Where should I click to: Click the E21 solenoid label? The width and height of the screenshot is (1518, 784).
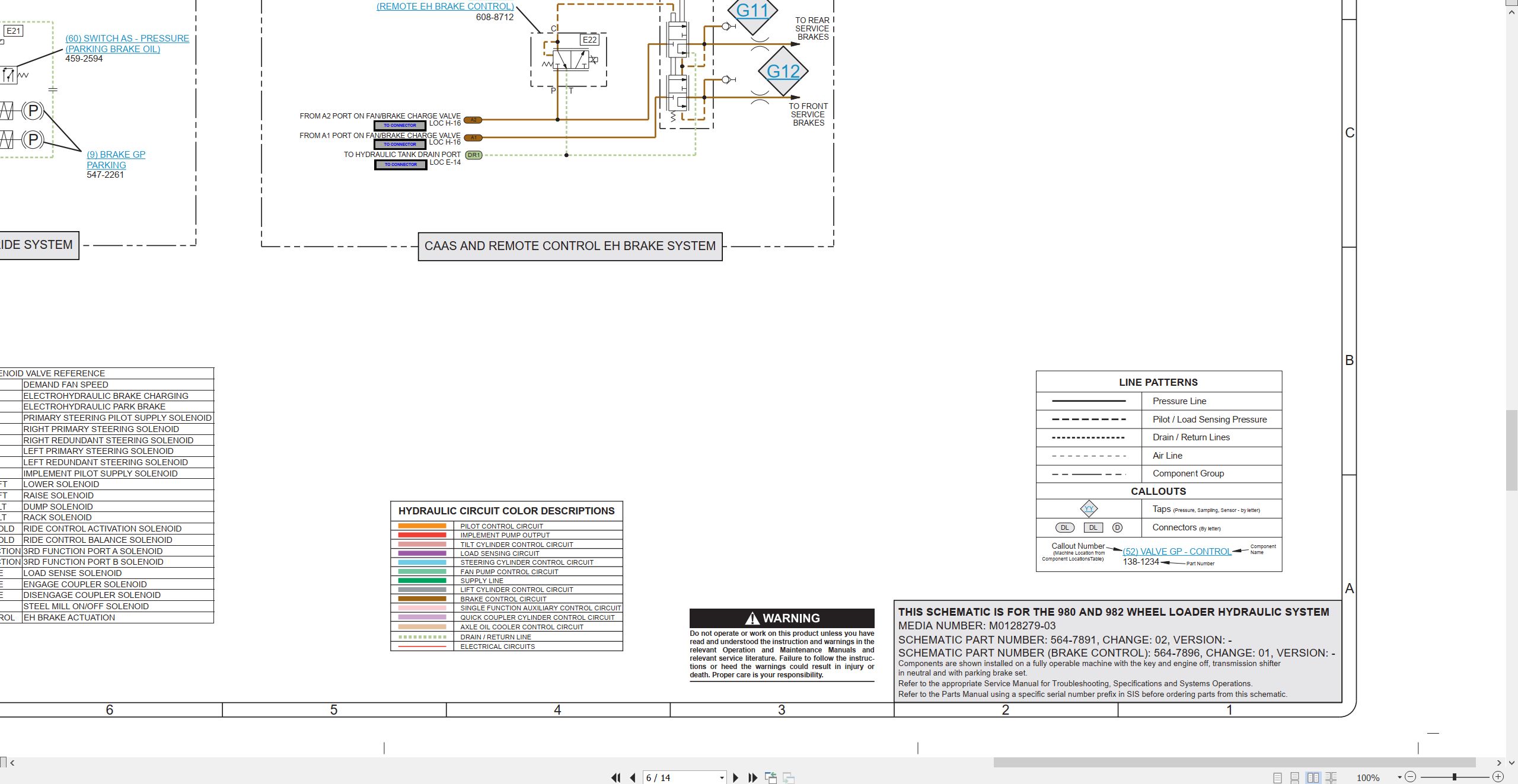coord(13,31)
